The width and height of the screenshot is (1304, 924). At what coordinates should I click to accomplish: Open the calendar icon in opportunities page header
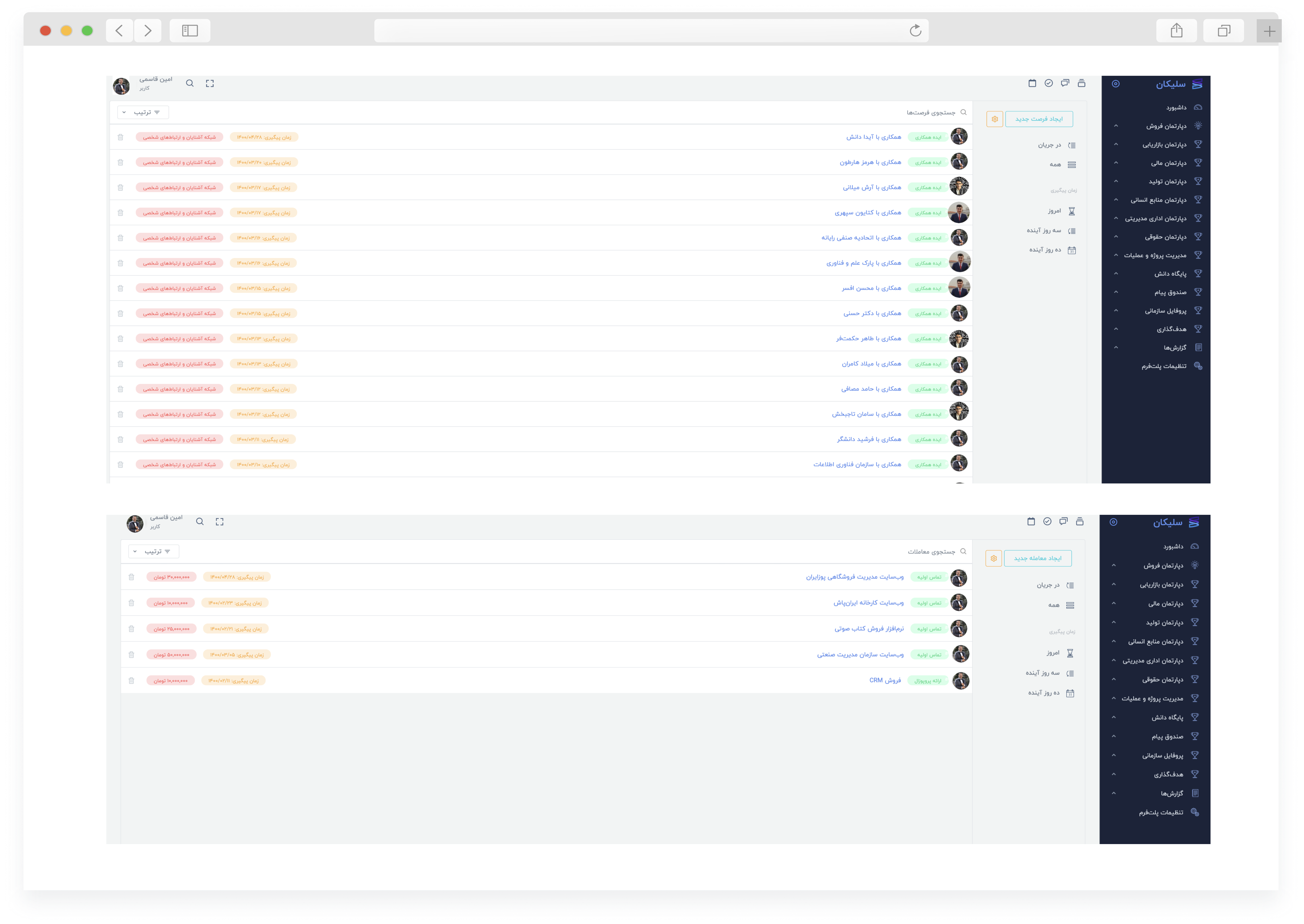click(1032, 83)
